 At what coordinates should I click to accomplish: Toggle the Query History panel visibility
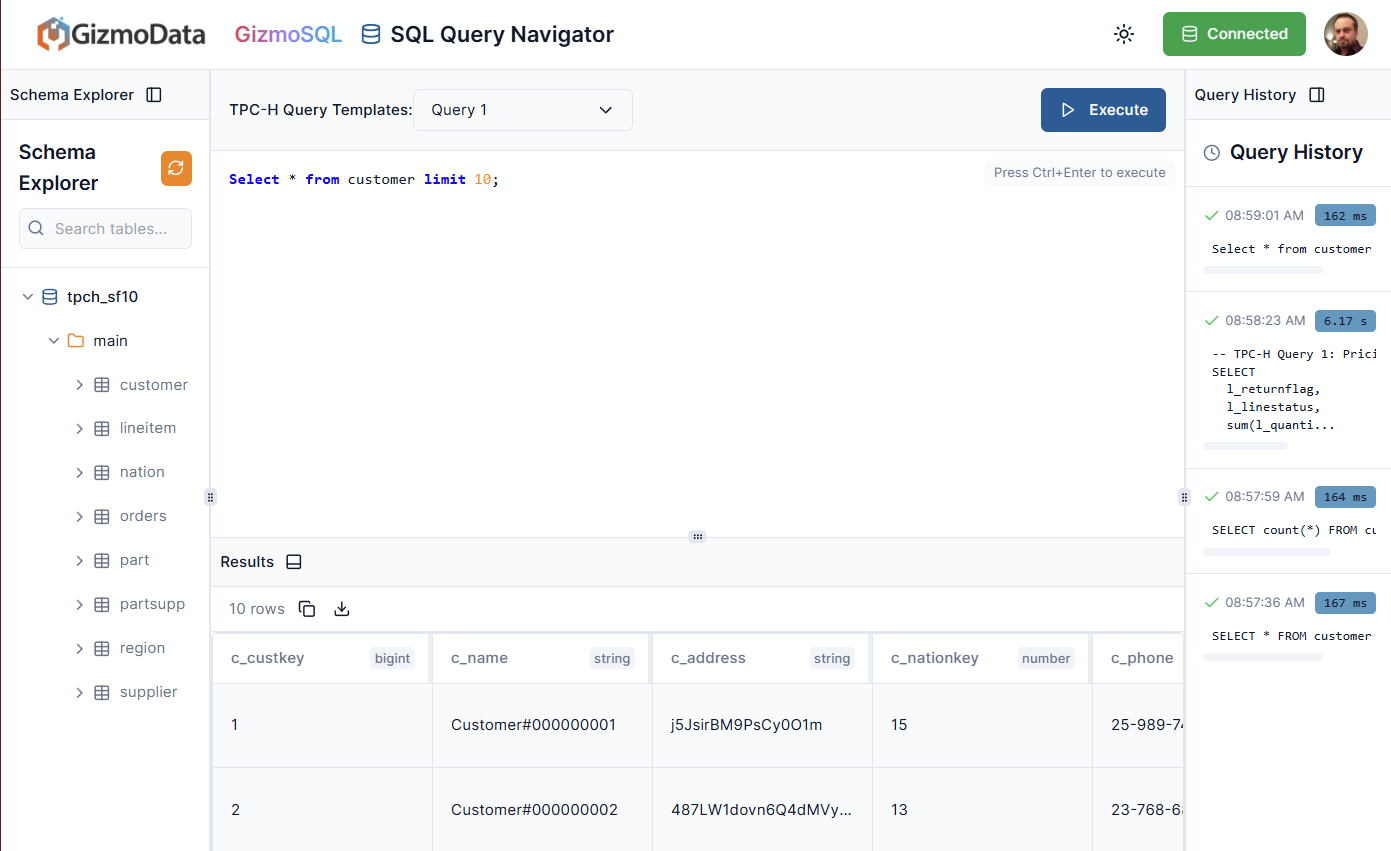[1317, 94]
